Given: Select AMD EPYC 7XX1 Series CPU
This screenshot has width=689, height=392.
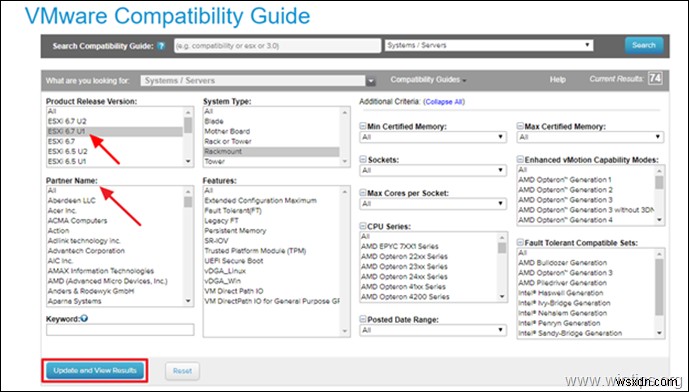Looking at the screenshot, I should coord(428,247).
